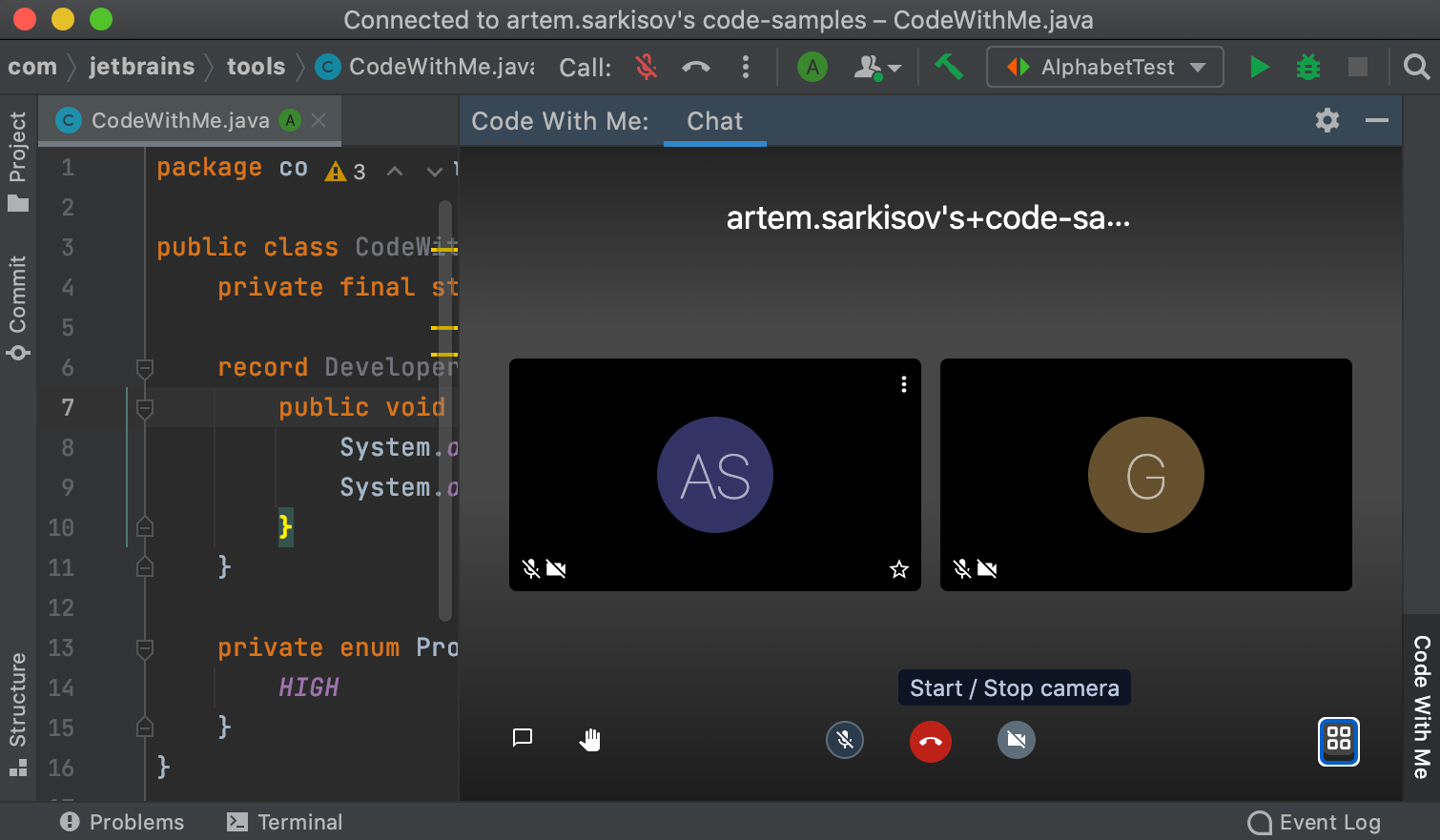Screen dimensions: 1440x840
Task: Start debugging with the bug icon
Action: (x=1308, y=67)
